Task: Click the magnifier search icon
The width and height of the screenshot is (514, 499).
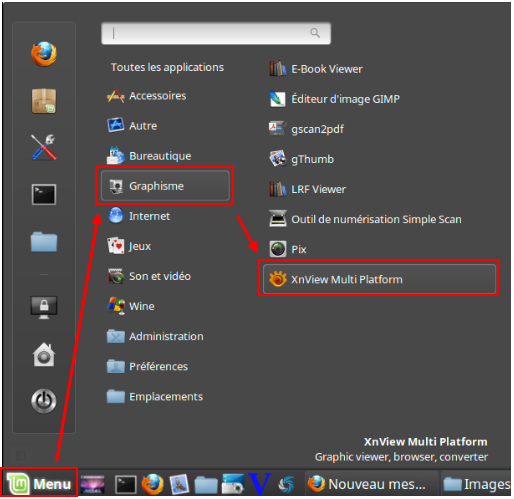Action: [315, 33]
